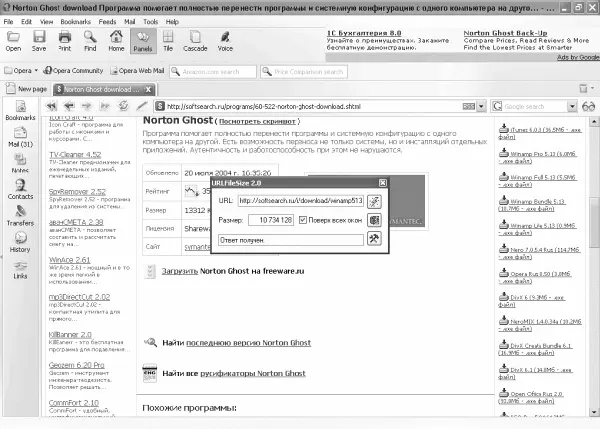Click Norton Ghost Back-Up ad link

tap(505, 33)
